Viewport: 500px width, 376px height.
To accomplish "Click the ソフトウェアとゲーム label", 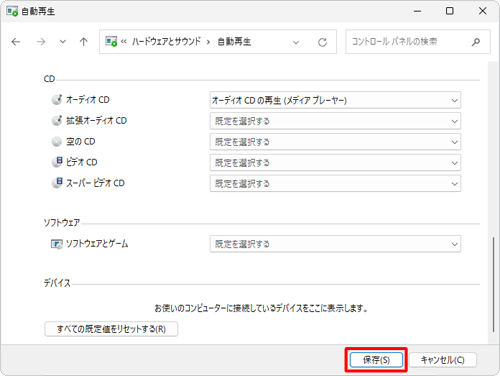I will tap(97, 244).
